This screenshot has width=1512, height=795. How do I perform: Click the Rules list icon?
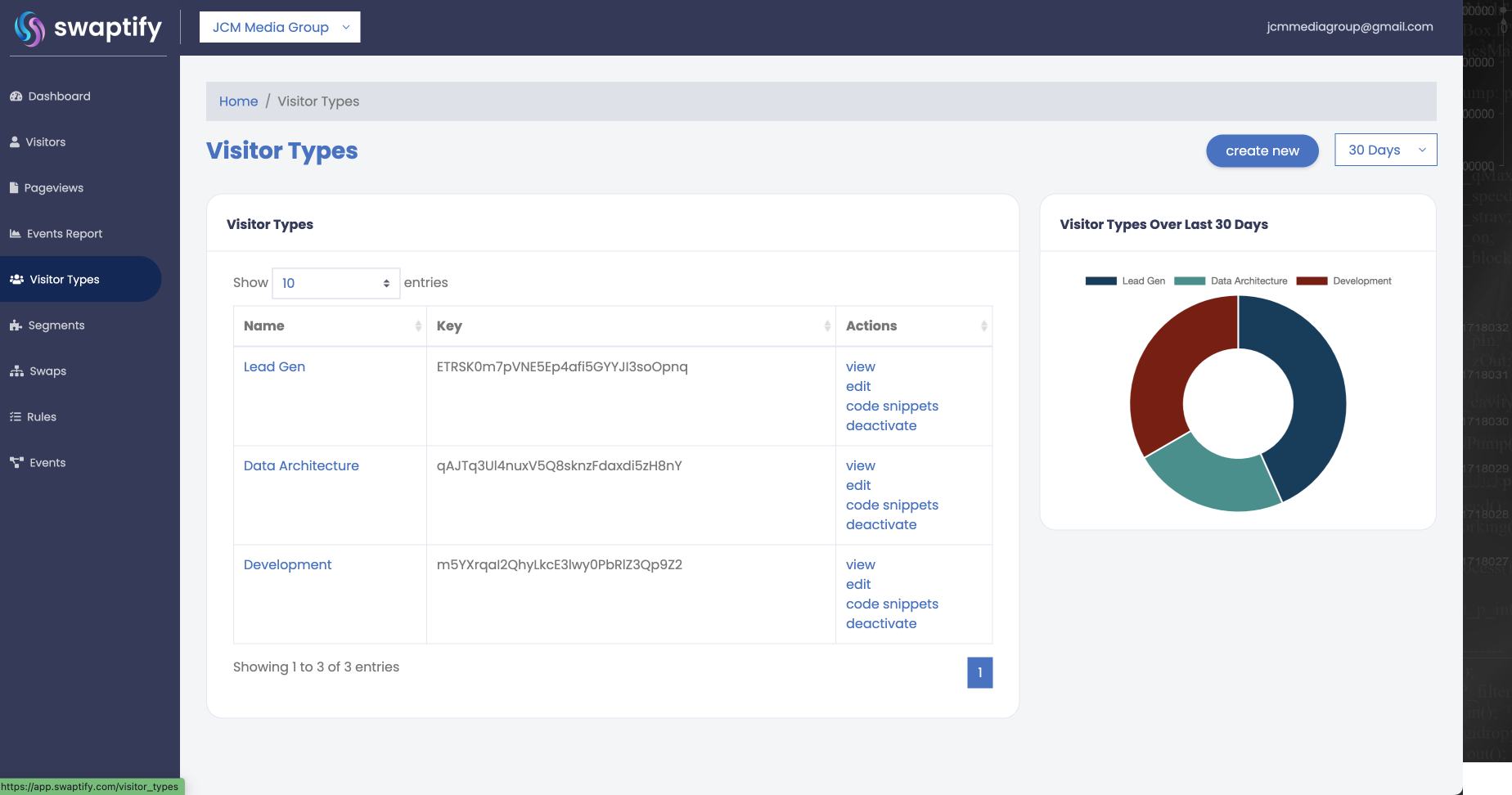point(16,417)
